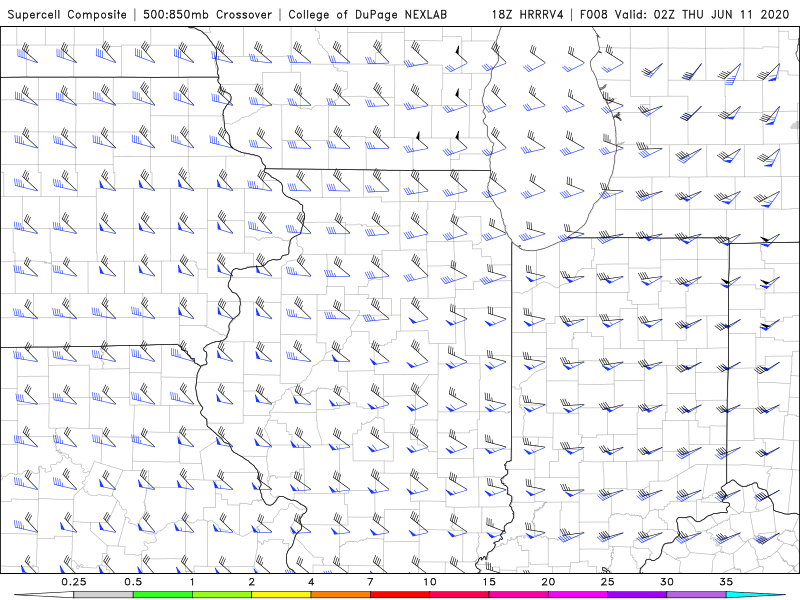Screen dimensions: 800x600
Task: Click the legend value 30
Action: pyautogui.click(x=666, y=582)
